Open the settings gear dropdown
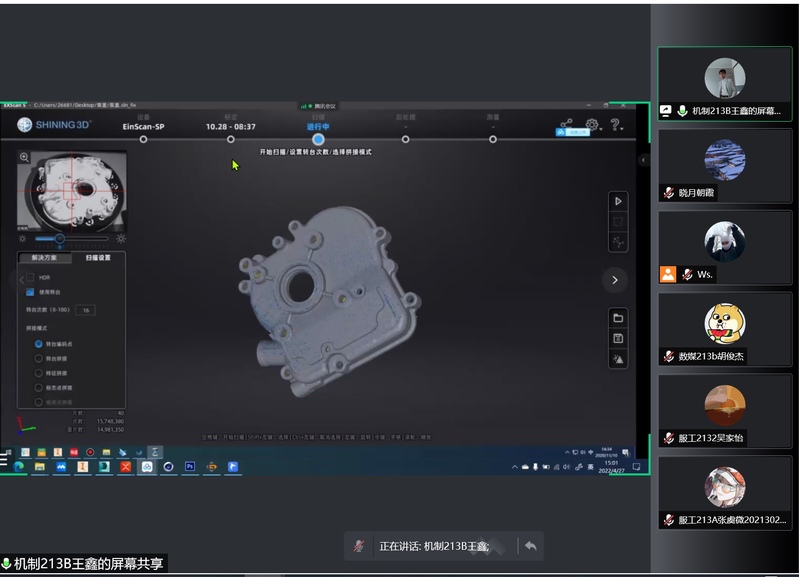The width and height of the screenshot is (799, 577). (592, 126)
